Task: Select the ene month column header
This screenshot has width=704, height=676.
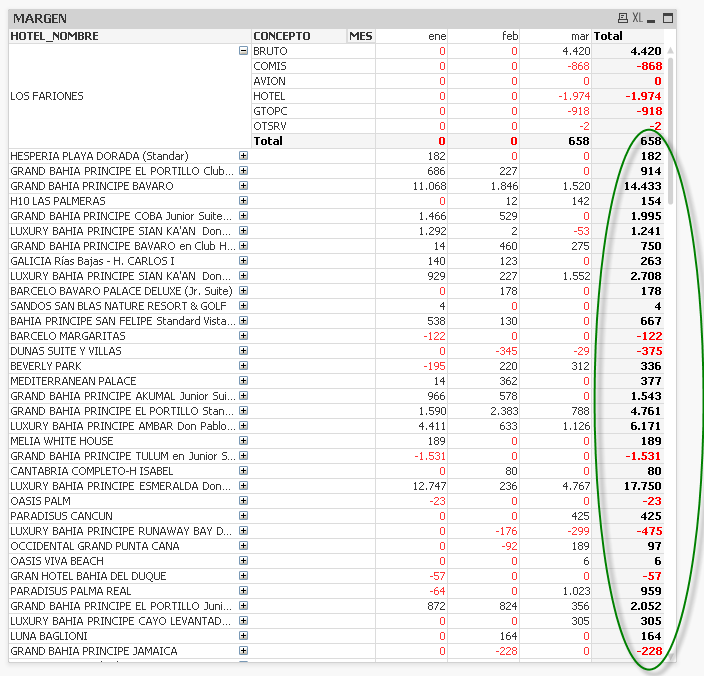Action: click(411, 36)
